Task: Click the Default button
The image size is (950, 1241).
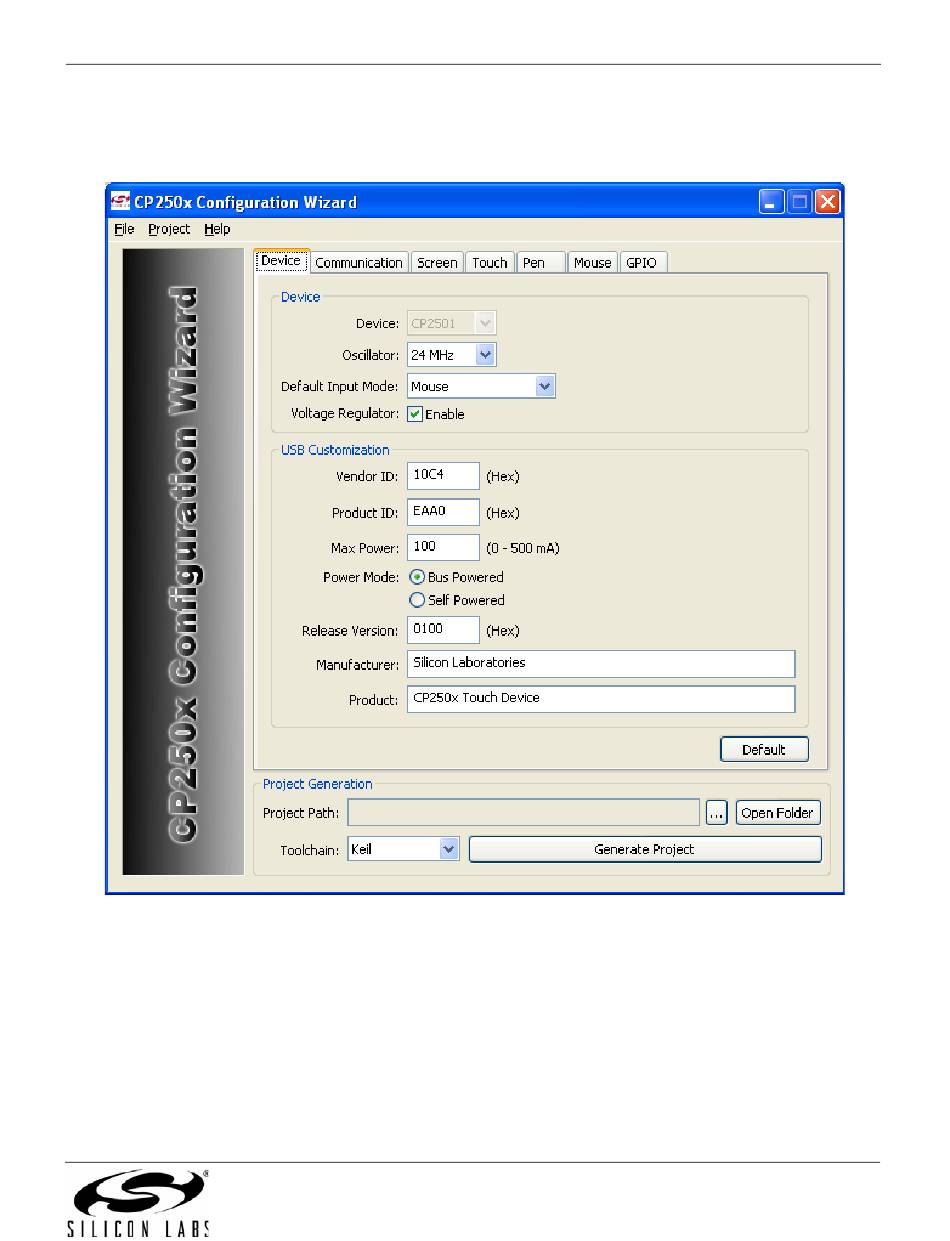Action: pyautogui.click(x=764, y=750)
